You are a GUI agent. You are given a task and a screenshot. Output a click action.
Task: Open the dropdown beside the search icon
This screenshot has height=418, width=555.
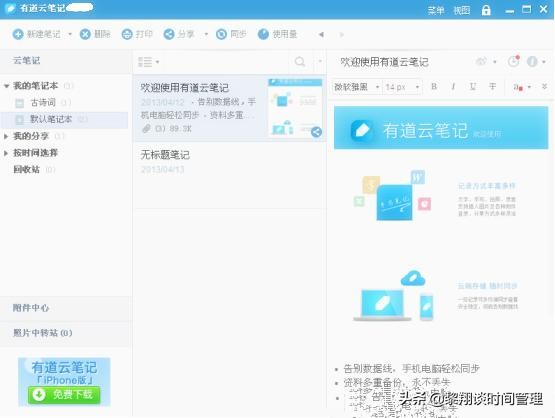(320, 62)
